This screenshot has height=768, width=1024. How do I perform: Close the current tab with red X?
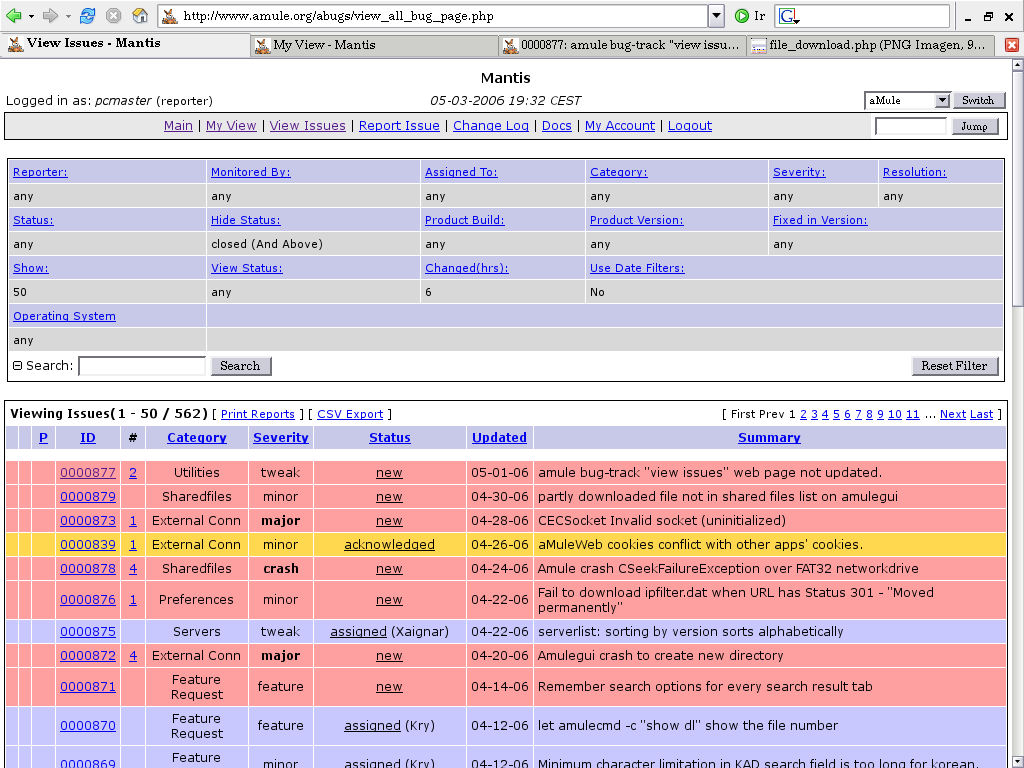click(x=1012, y=45)
